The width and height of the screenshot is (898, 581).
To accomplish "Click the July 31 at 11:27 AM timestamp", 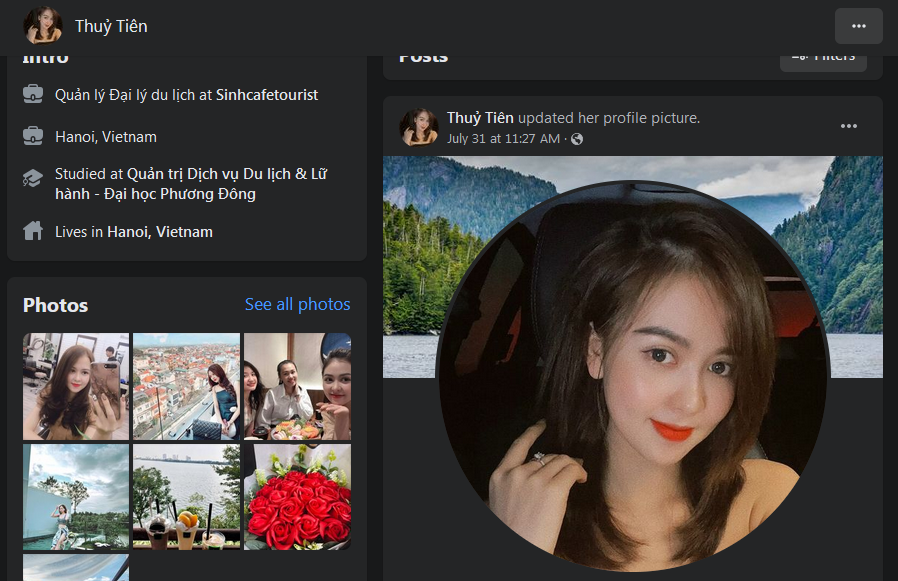I will pyautogui.click(x=503, y=139).
